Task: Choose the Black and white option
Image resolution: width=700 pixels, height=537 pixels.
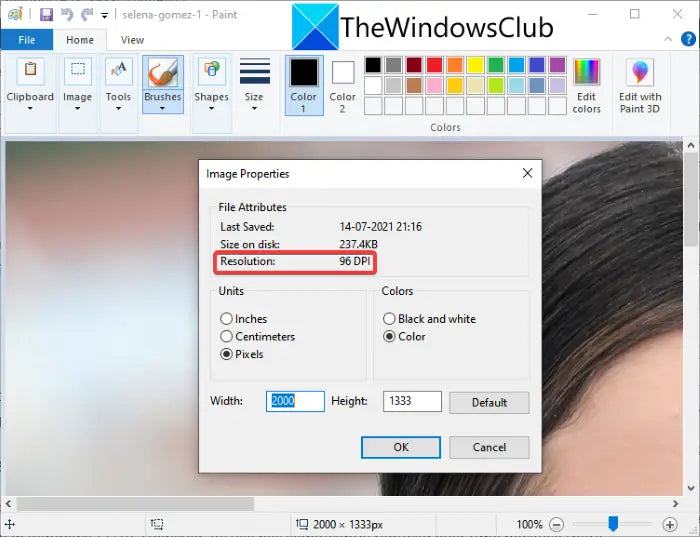Action: pos(391,319)
